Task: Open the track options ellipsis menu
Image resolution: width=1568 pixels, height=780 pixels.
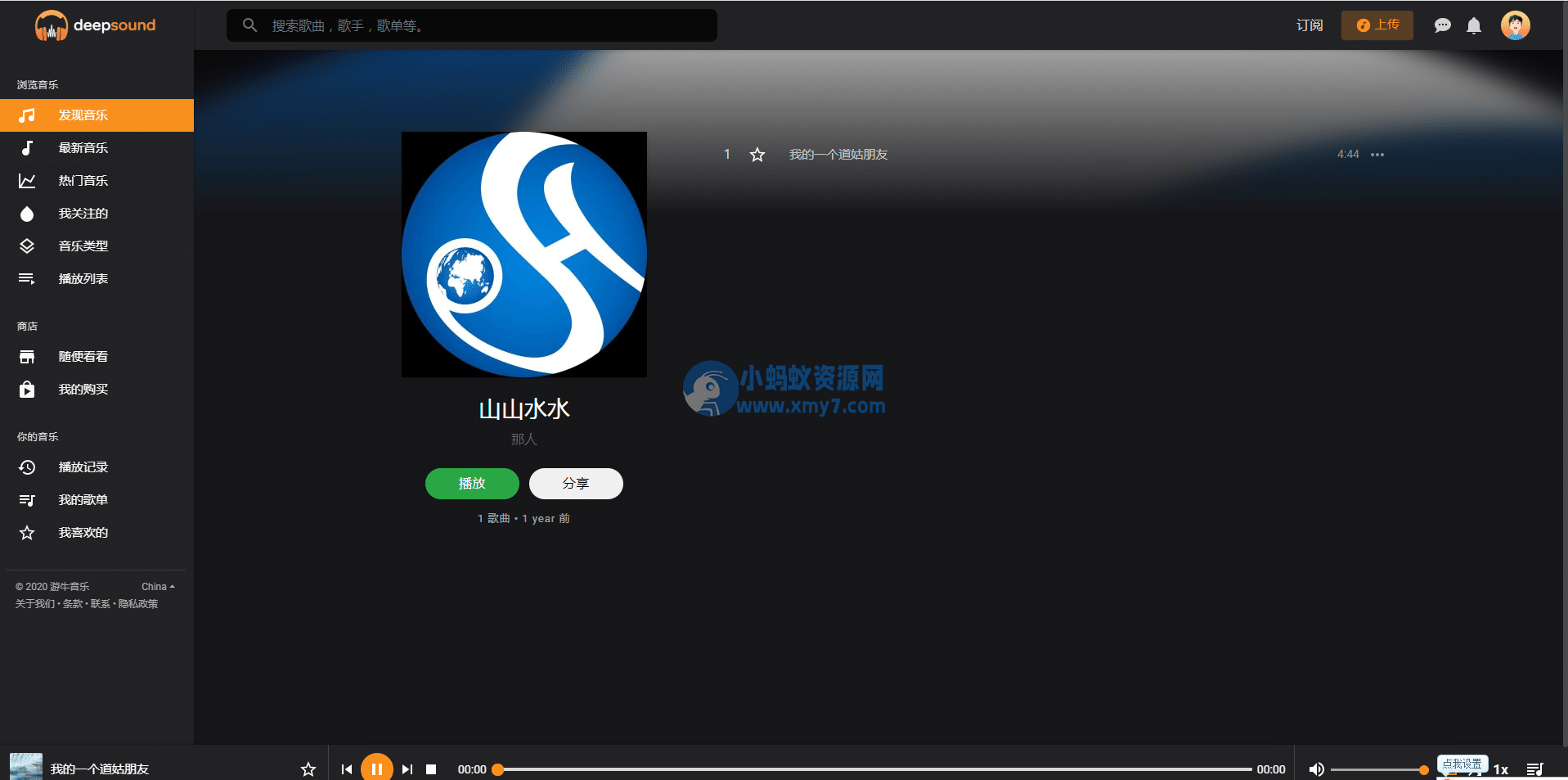Action: click(1377, 154)
